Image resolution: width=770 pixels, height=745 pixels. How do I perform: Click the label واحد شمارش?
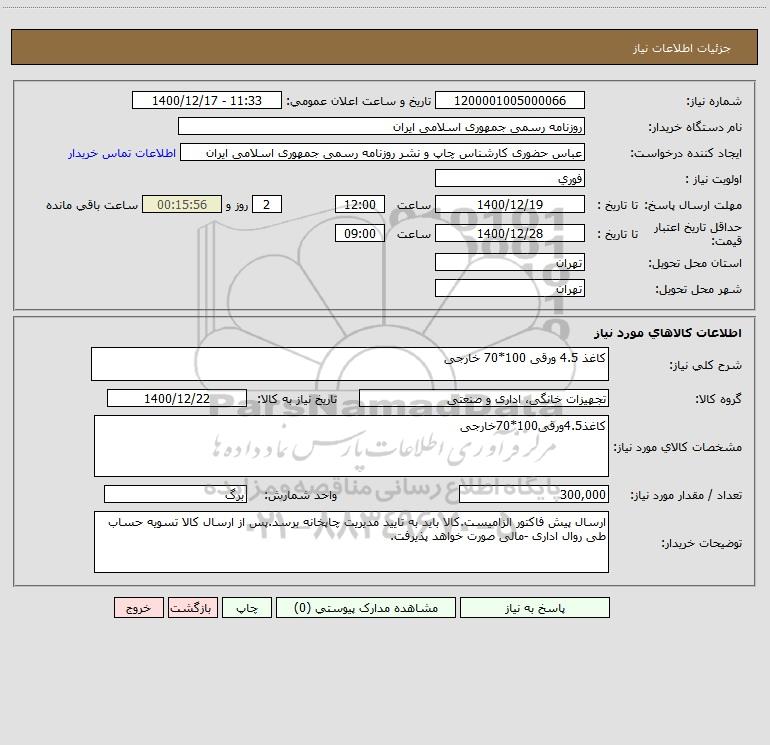click(301, 495)
